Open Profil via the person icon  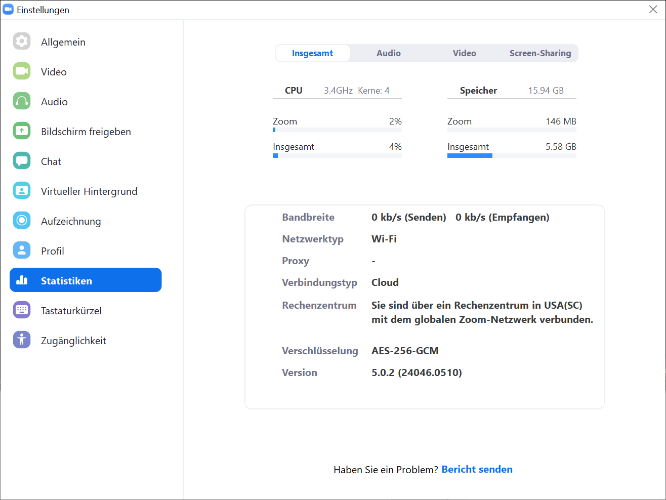click(x=22, y=251)
